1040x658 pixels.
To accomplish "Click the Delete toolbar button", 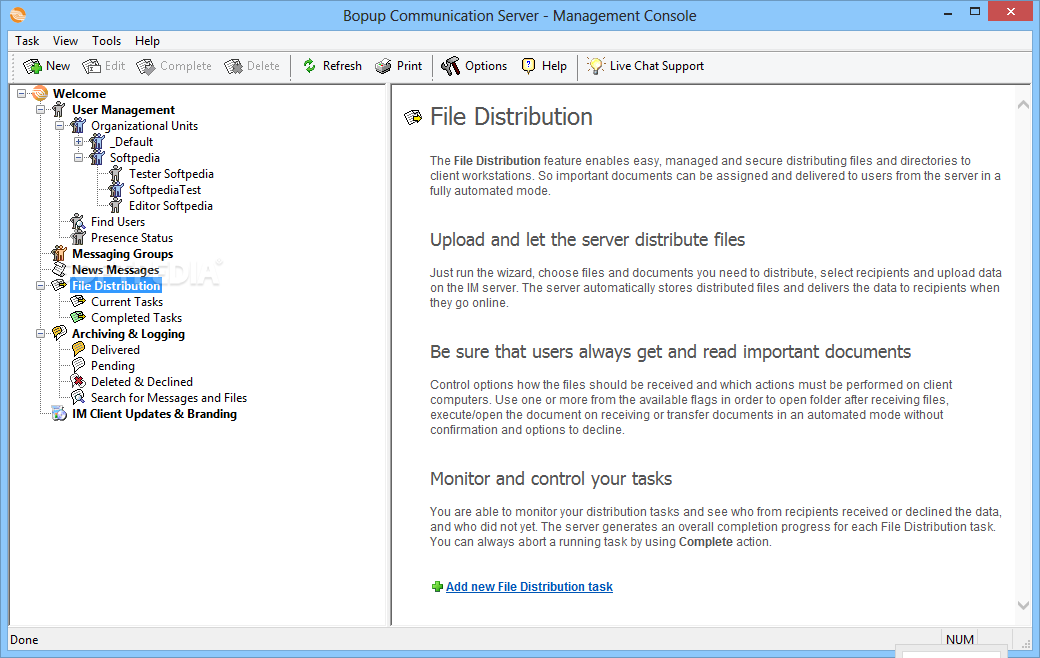I will 252,66.
